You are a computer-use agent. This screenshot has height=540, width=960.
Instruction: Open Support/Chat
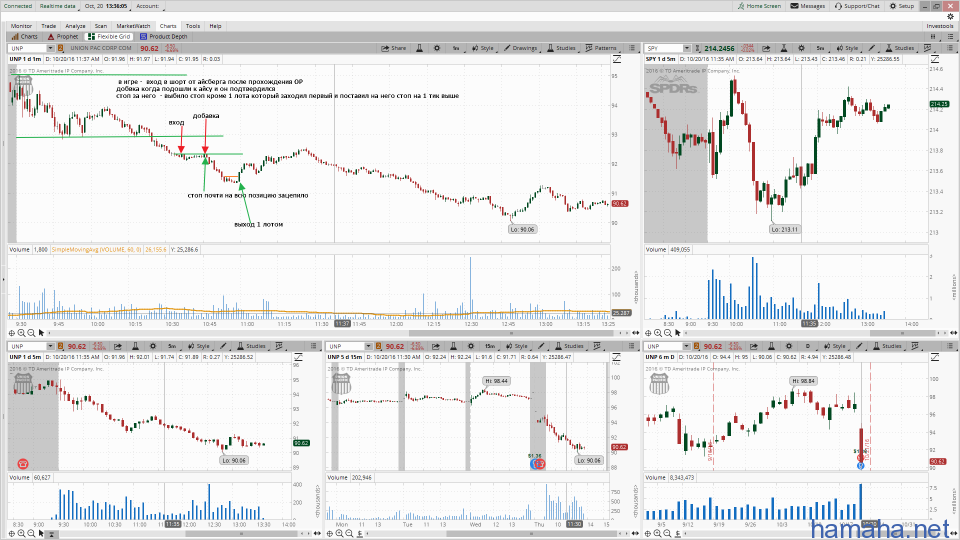[857, 6]
